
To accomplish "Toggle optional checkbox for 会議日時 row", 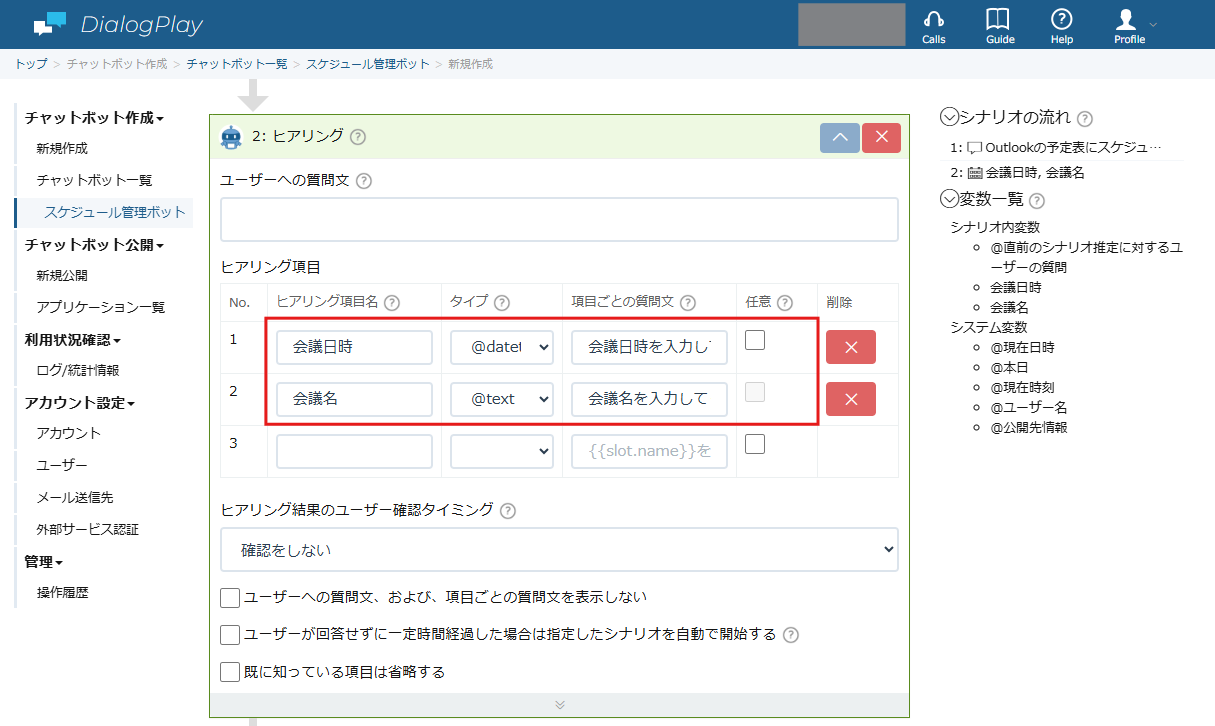I will pos(756,340).
